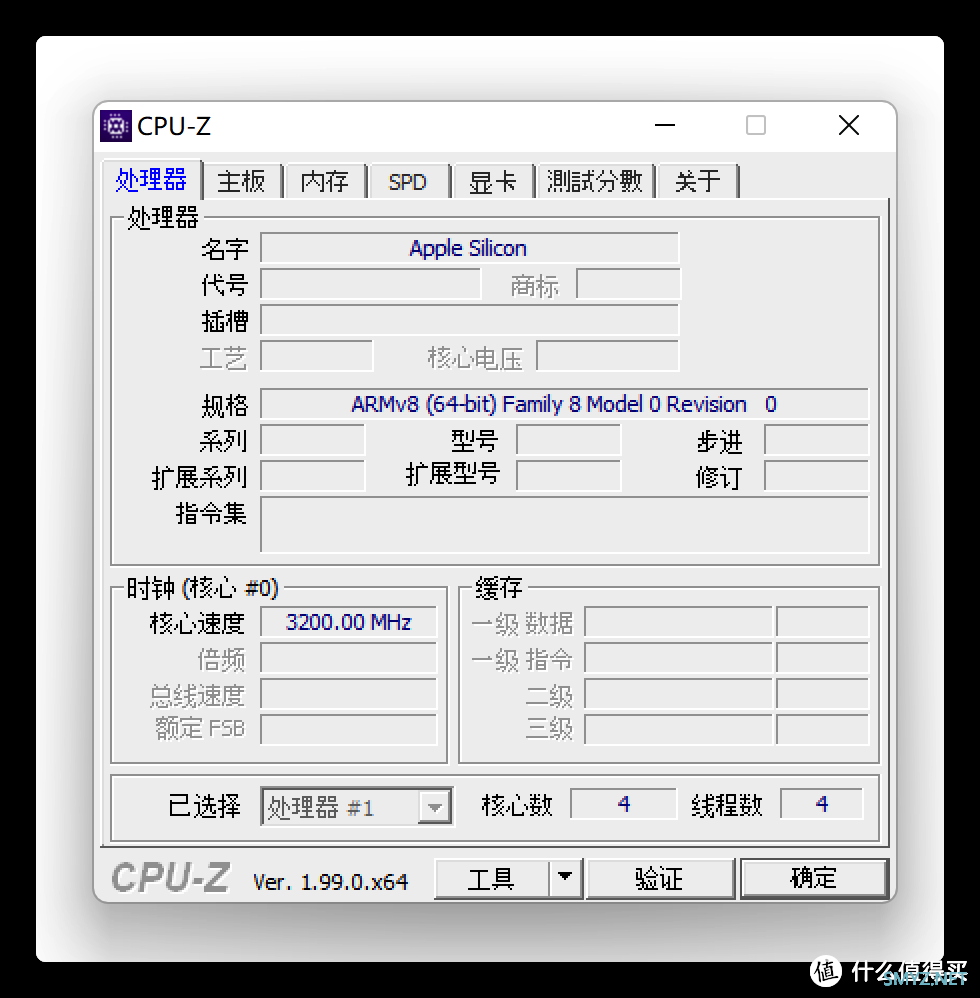This screenshot has width=980, height=998.
Task: Show the 关于 tab
Action: point(697,181)
